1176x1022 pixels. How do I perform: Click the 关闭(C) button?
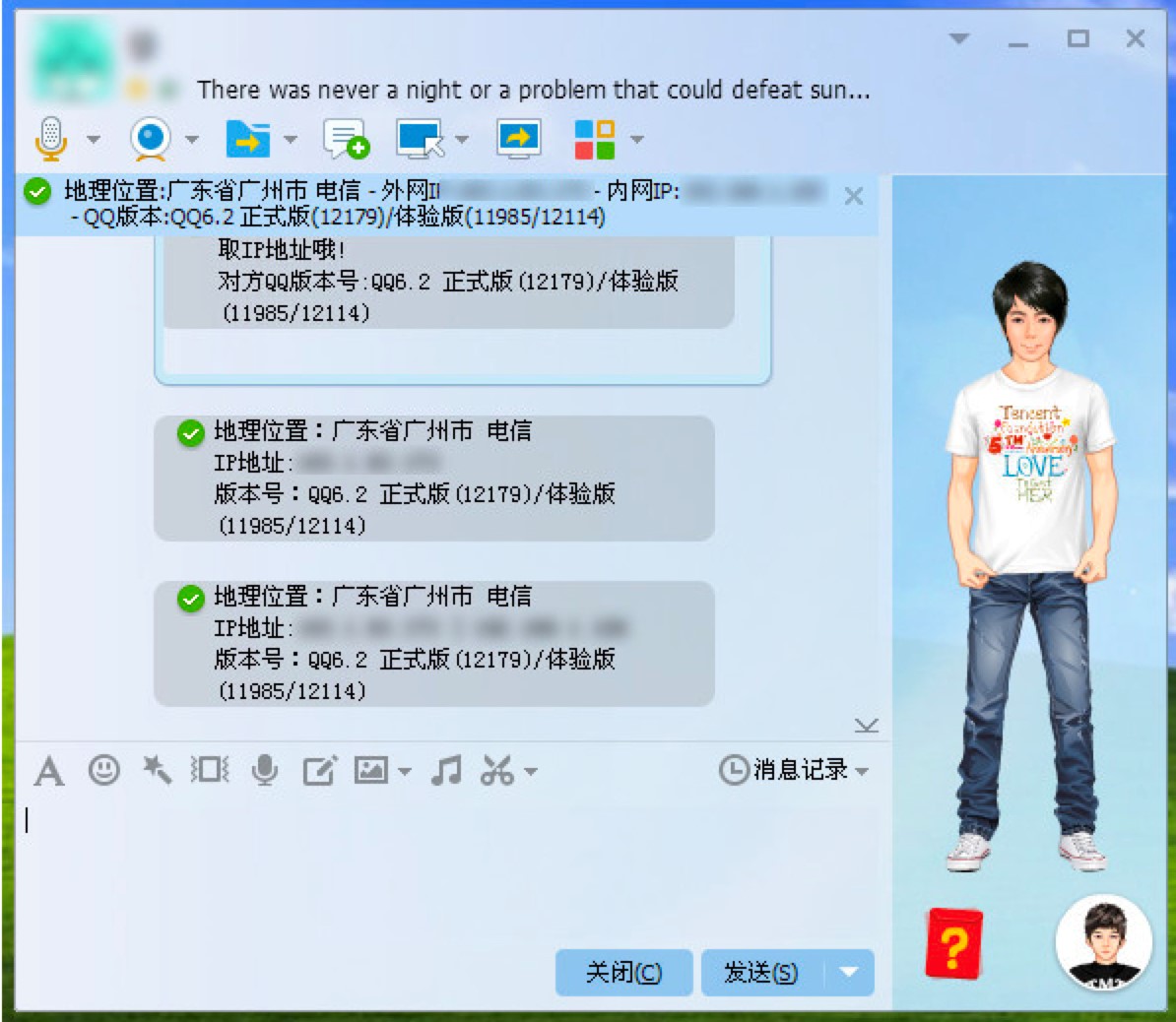(624, 973)
